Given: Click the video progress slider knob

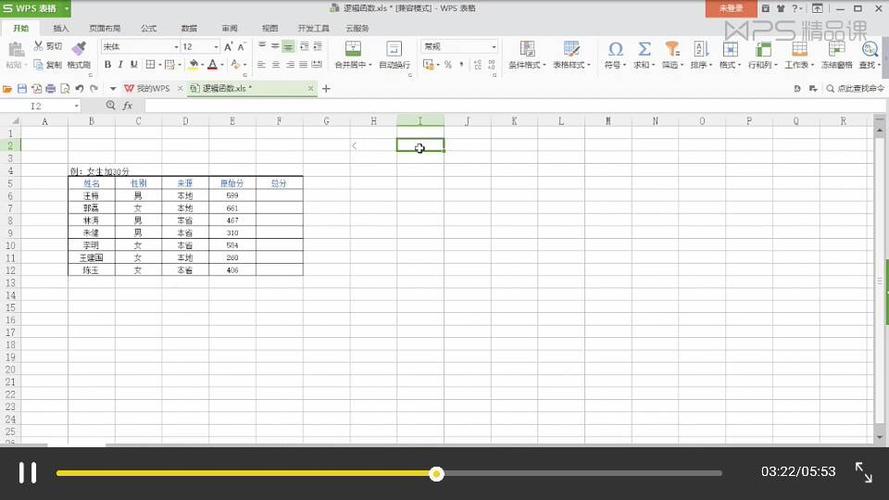Looking at the screenshot, I should coord(436,473).
